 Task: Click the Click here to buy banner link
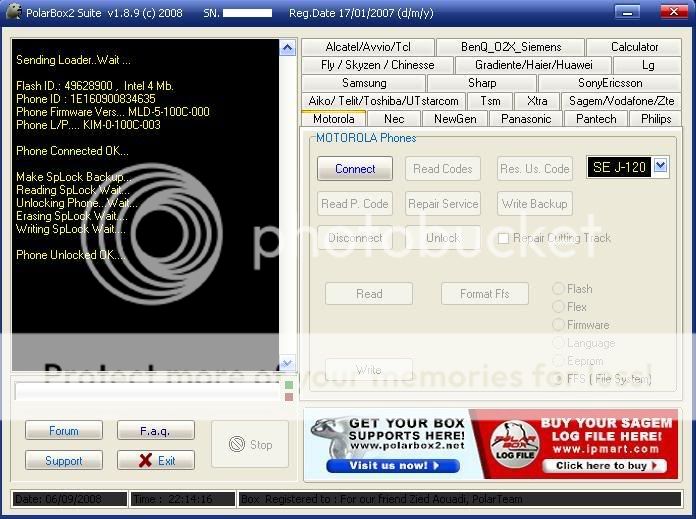605,466
